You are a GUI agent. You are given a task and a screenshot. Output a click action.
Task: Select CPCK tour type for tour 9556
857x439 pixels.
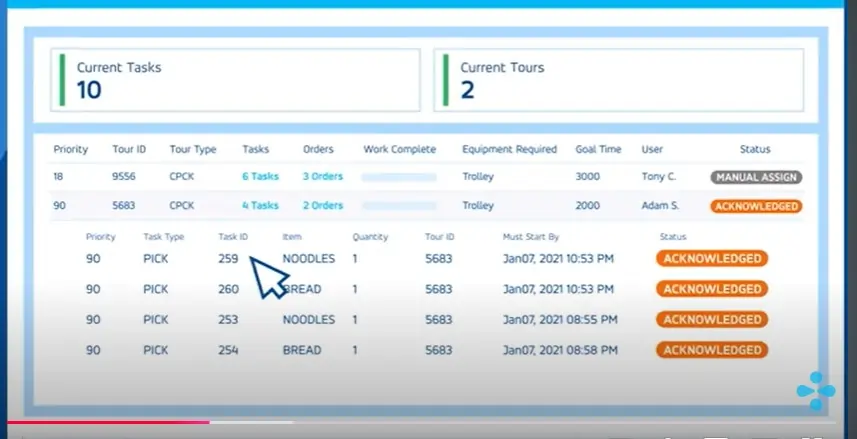click(x=181, y=177)
